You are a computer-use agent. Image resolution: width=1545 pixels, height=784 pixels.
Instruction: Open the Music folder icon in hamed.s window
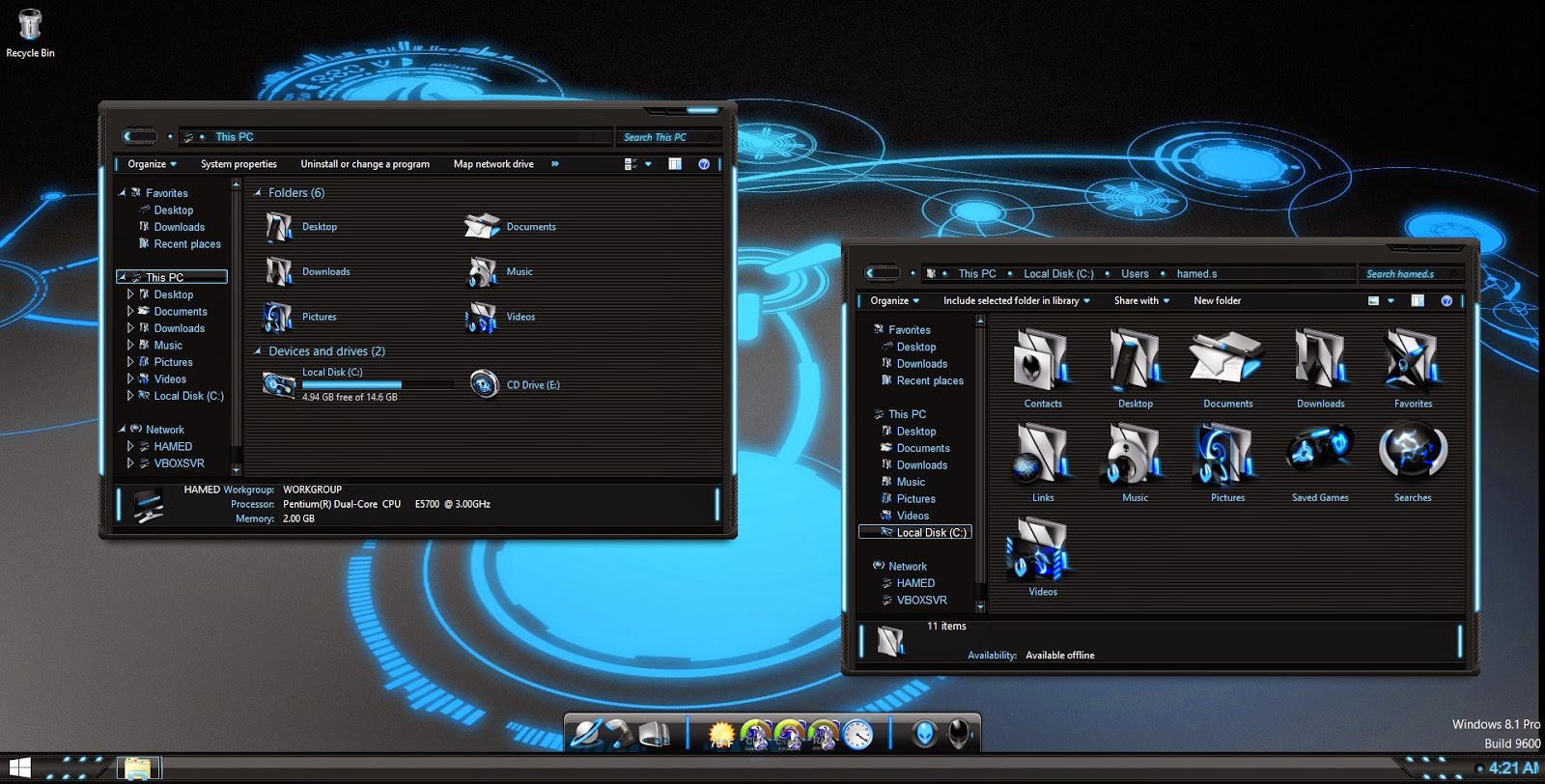click(1134, 455)
